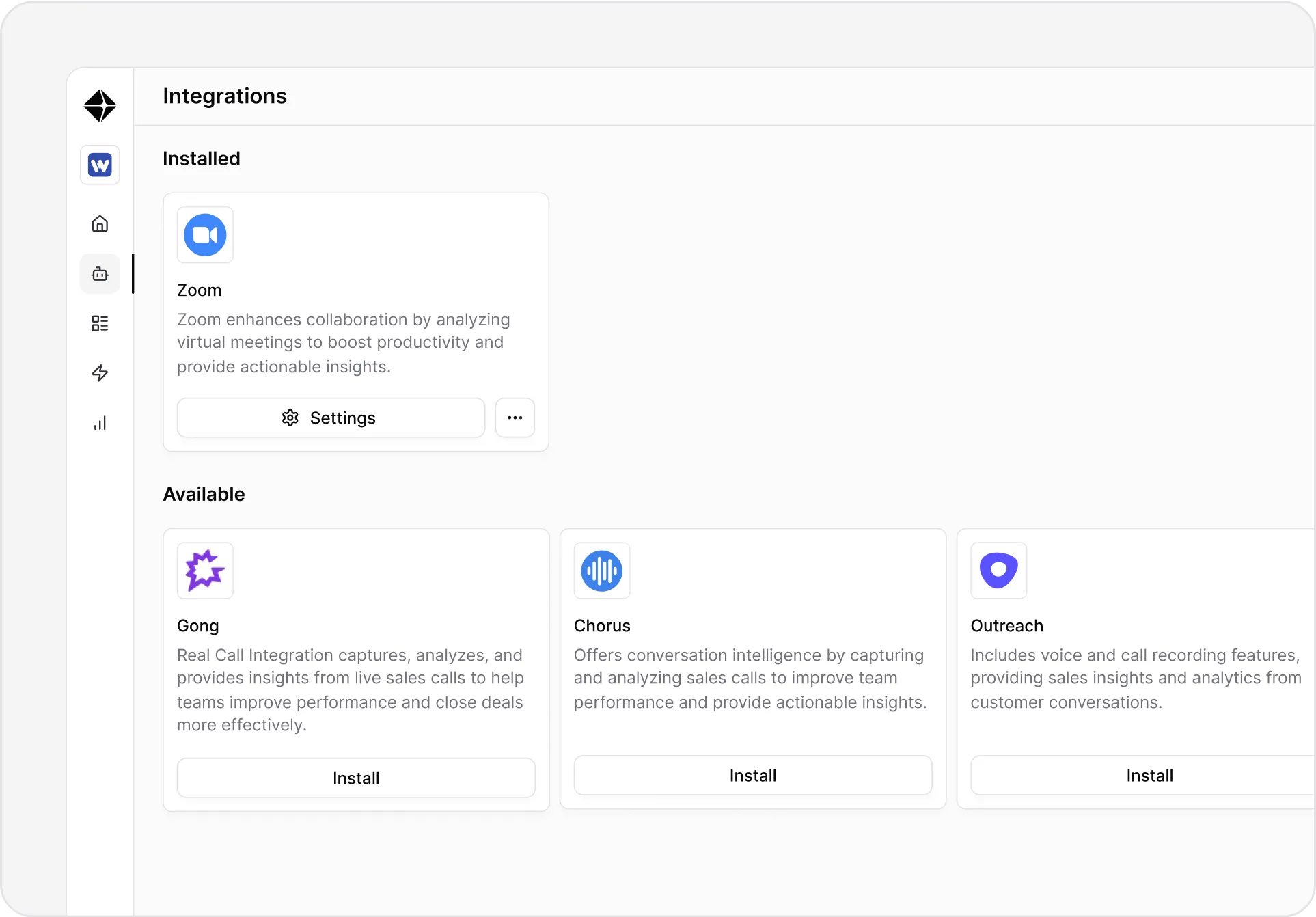The height and width of the screenshot is (917, 1316).
Task: Click the Chorus card description text
Action: 750,679
